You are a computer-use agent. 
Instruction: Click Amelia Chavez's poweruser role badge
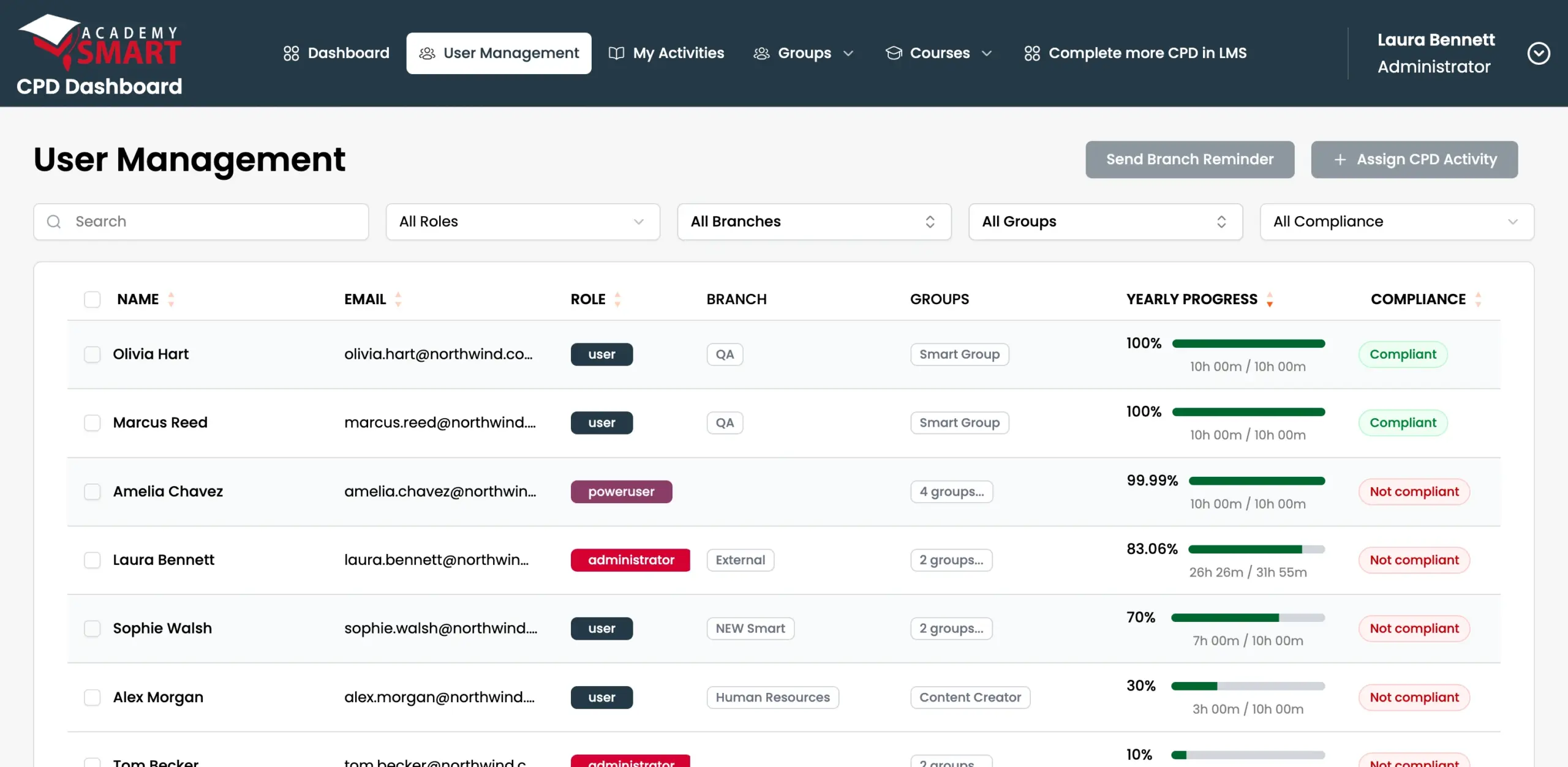point(621,492)
